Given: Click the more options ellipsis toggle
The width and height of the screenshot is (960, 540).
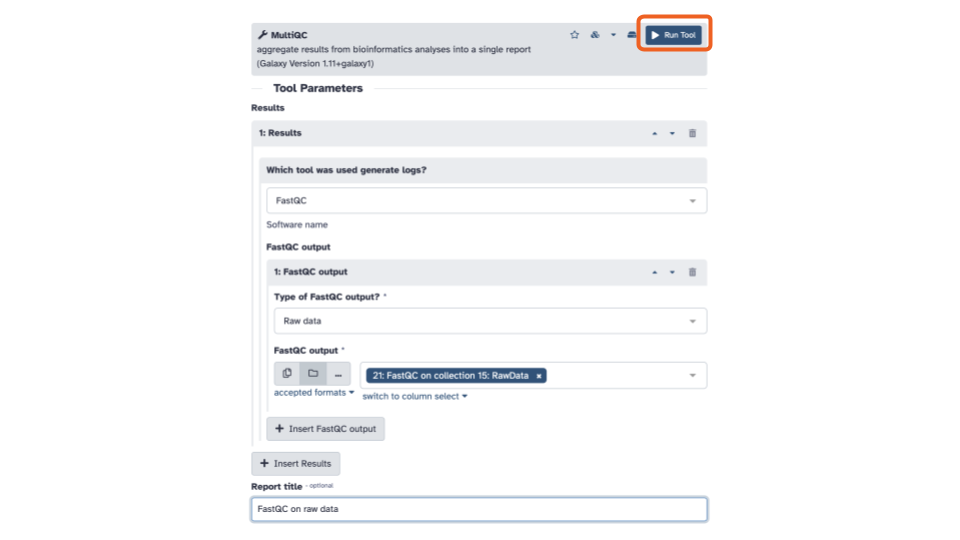Looking at the screenshot, I should [x=338, y=373].
